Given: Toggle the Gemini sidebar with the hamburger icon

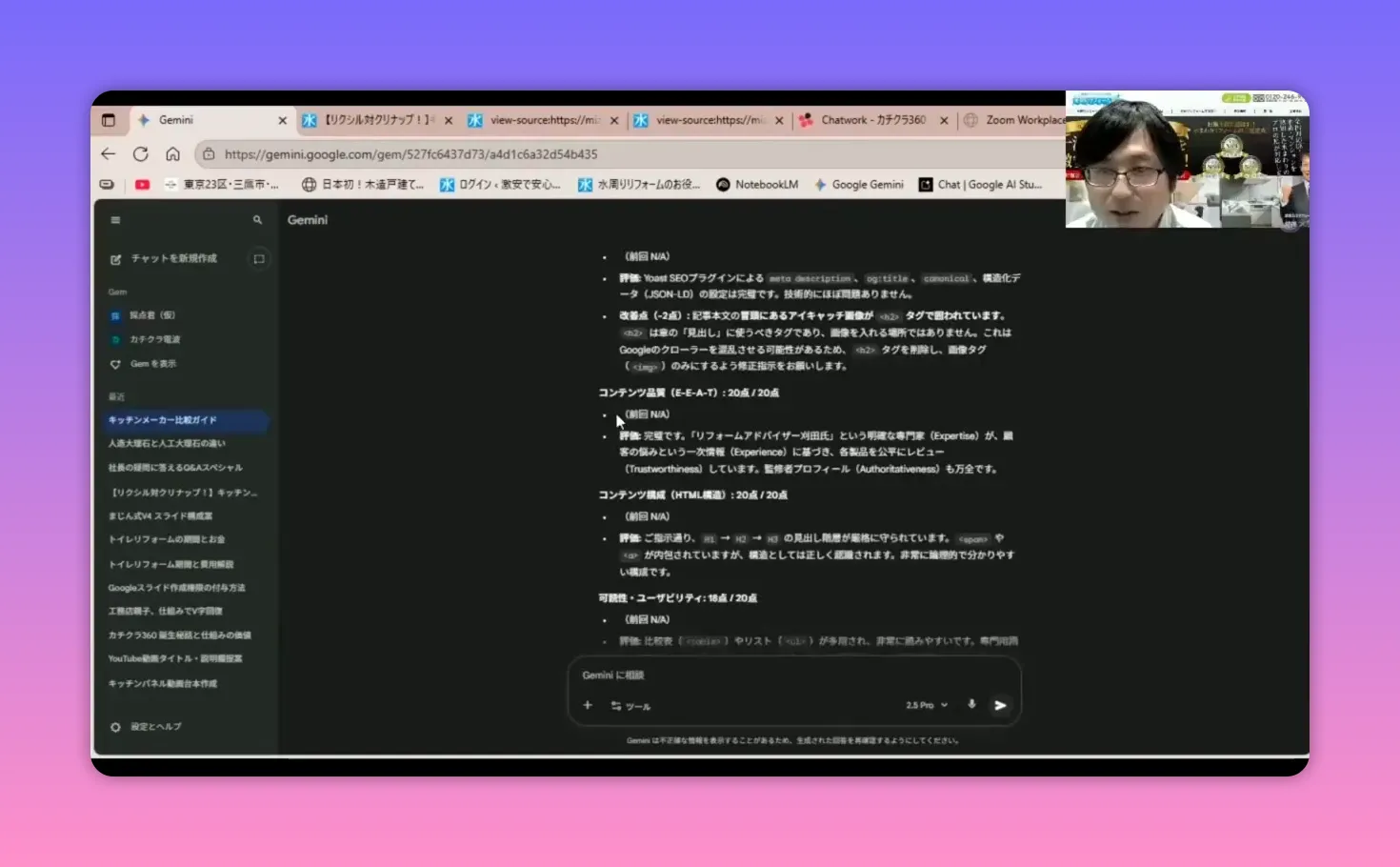Looking at the screenshot, I should (115, 219).
